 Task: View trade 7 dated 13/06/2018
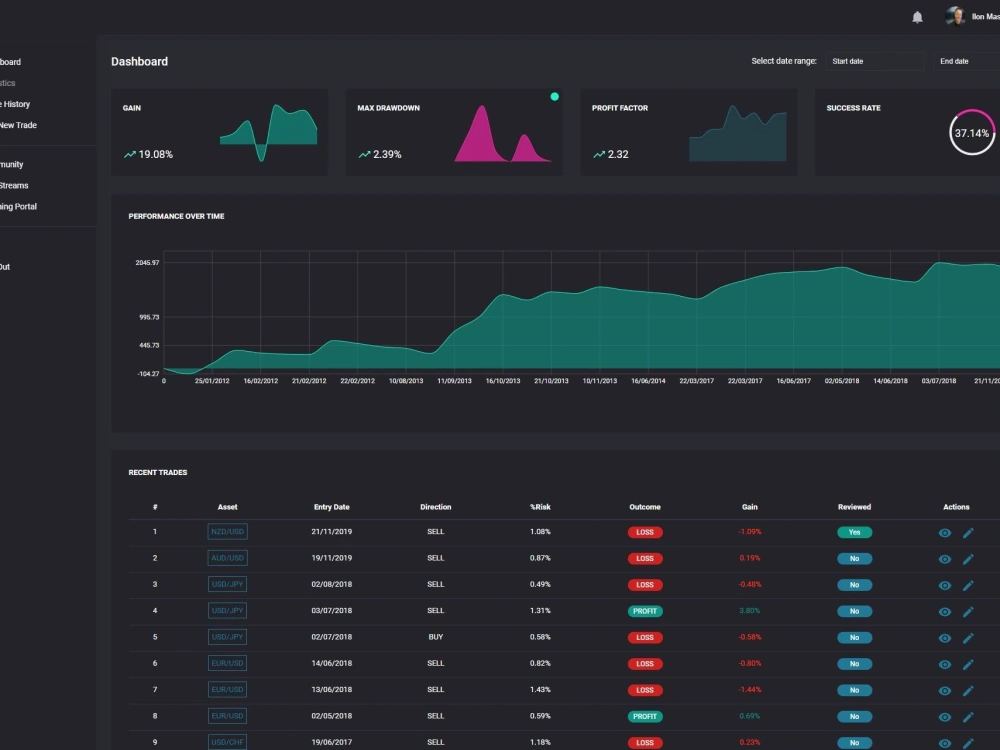coord(945,691)
